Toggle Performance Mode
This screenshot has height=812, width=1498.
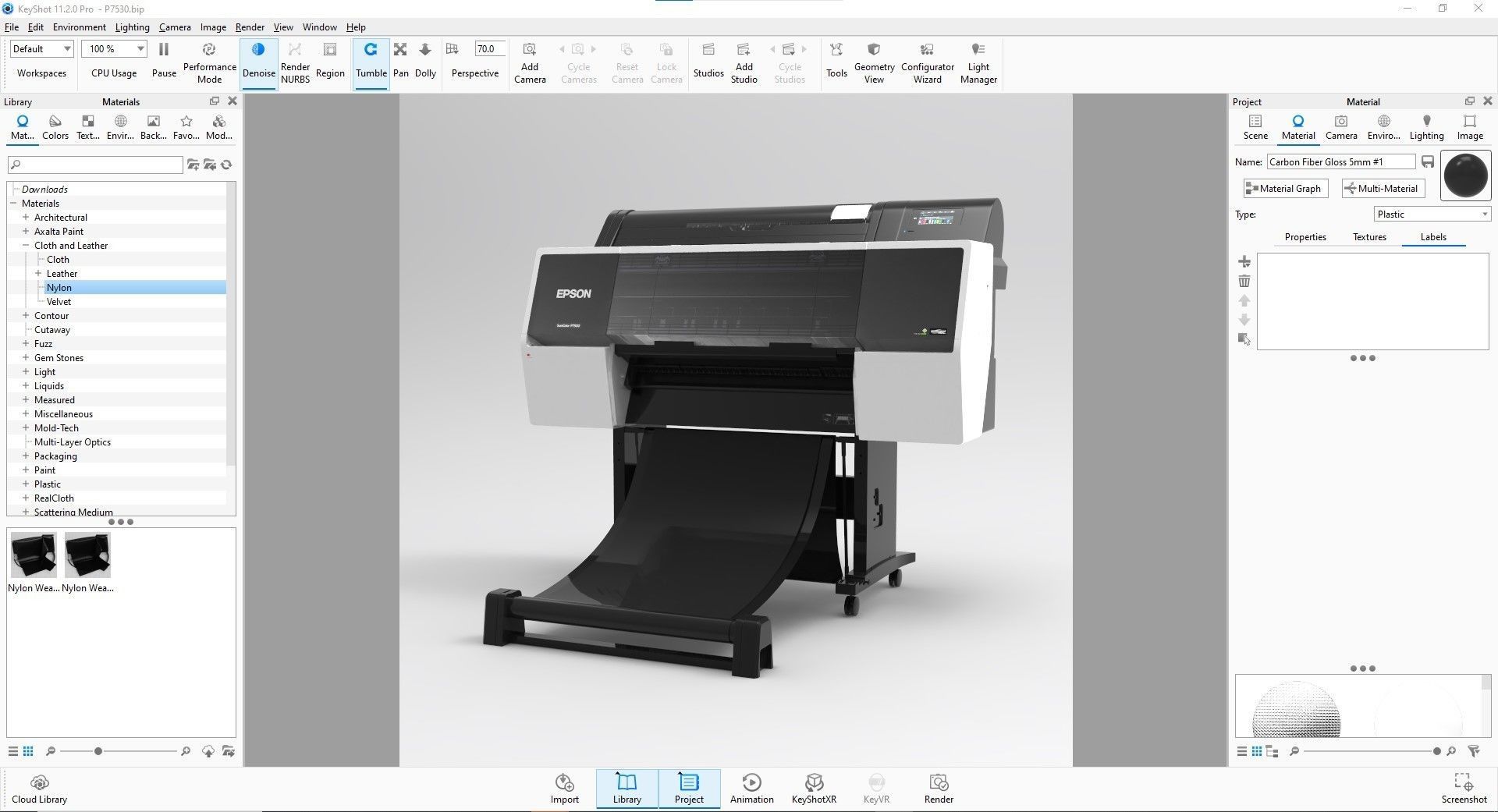(x=209, y=62)
